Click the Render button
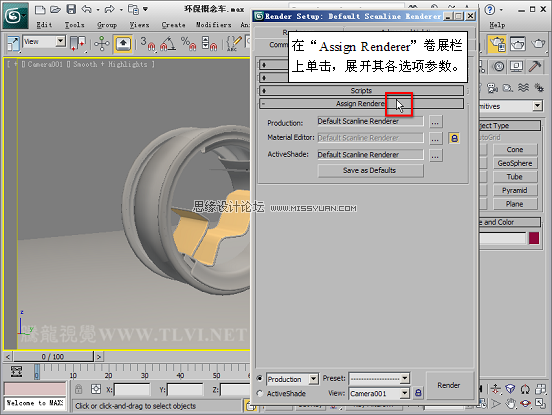Screen dimensions: 552x415 [x=449, y=385]
